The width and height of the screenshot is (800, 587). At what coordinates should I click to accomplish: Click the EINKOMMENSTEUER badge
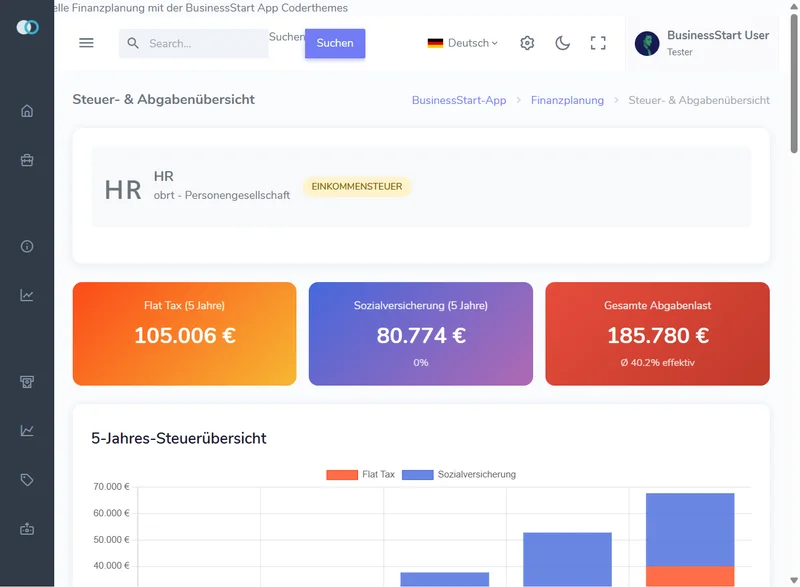357,186
